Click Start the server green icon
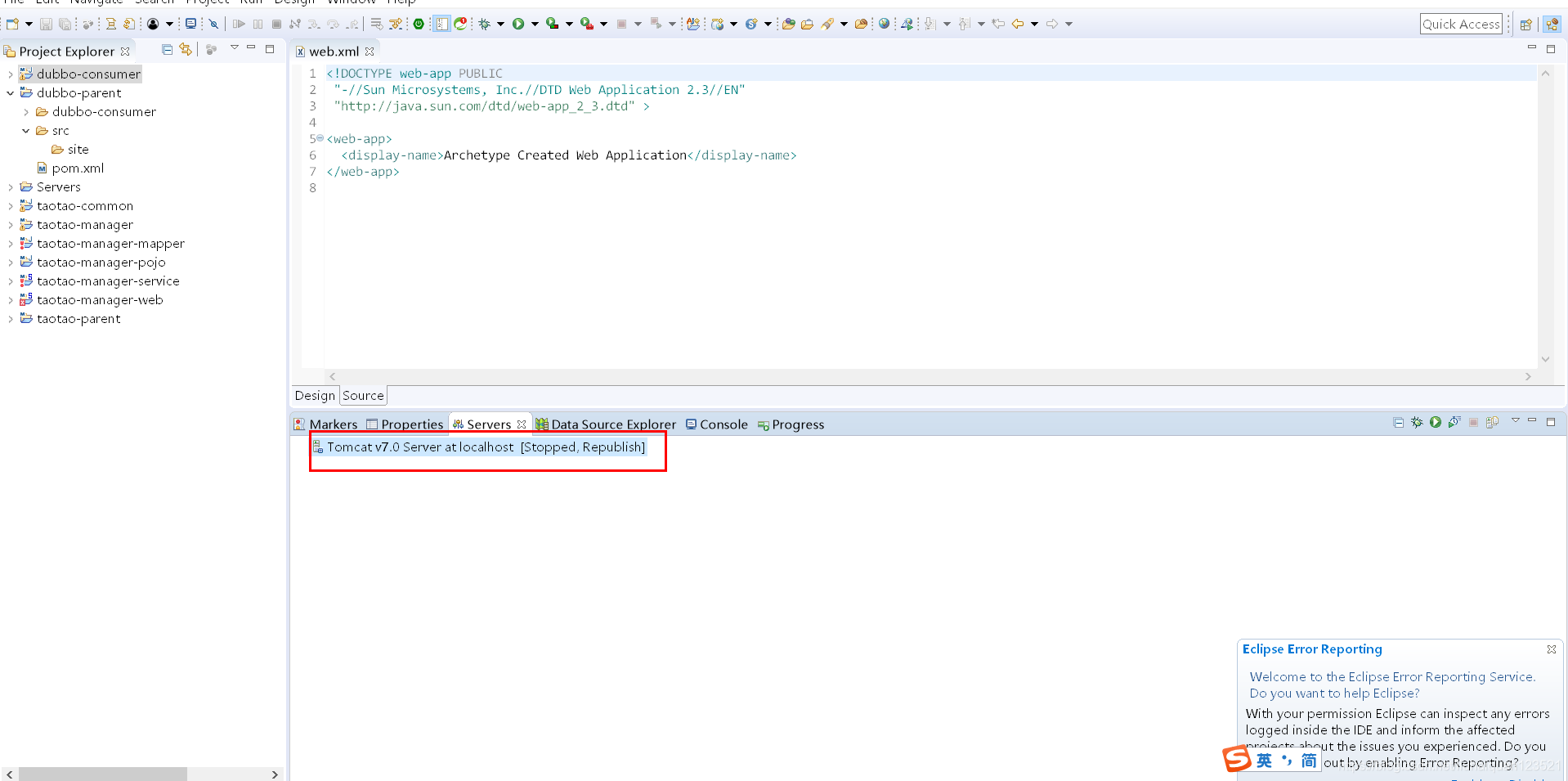This screenshot has height=781, width=1568. click(1436, 422)
